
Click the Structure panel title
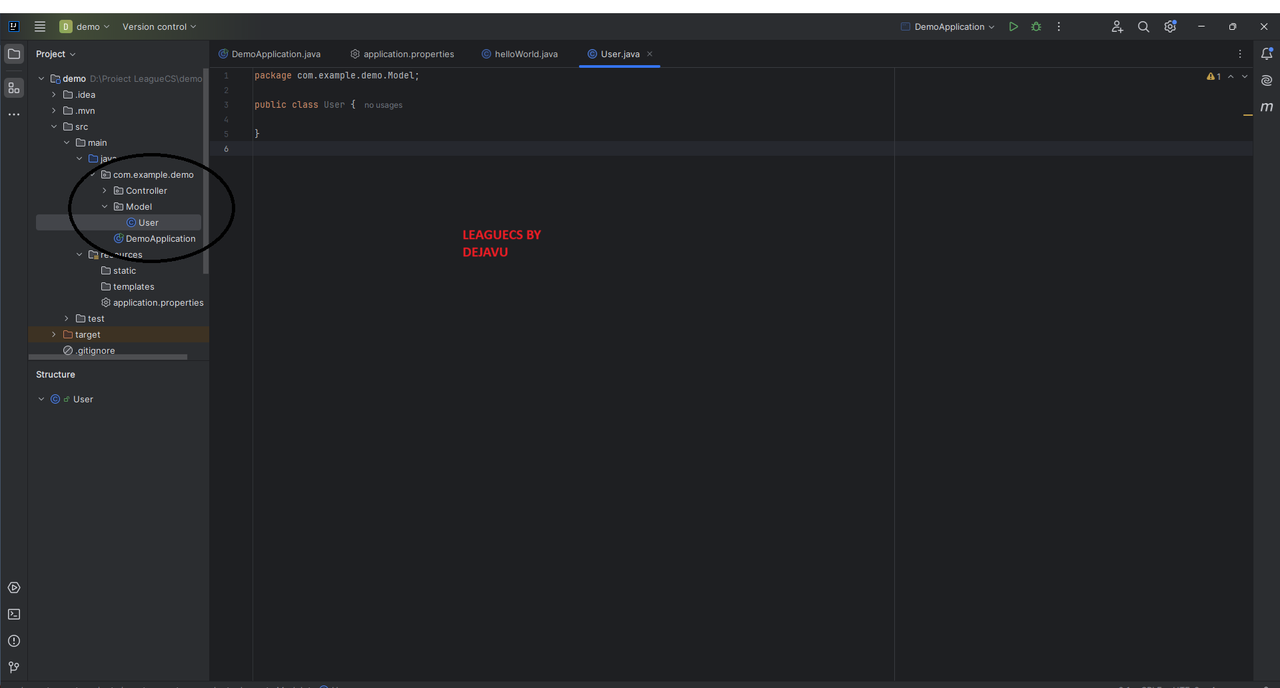pyautogui.click(x=56, y=375)
